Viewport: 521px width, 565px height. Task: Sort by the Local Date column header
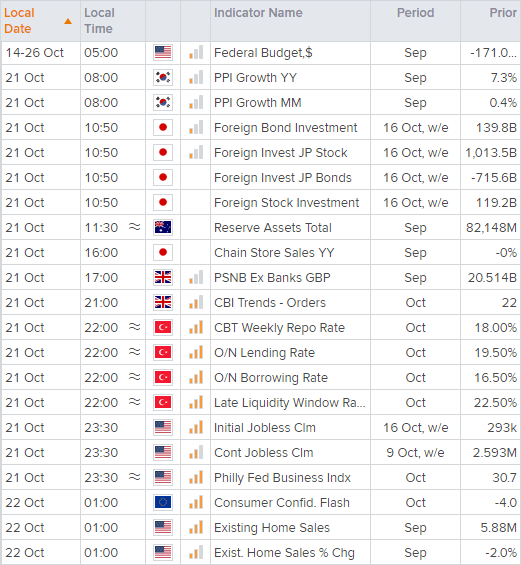click(x=19, y=21)
